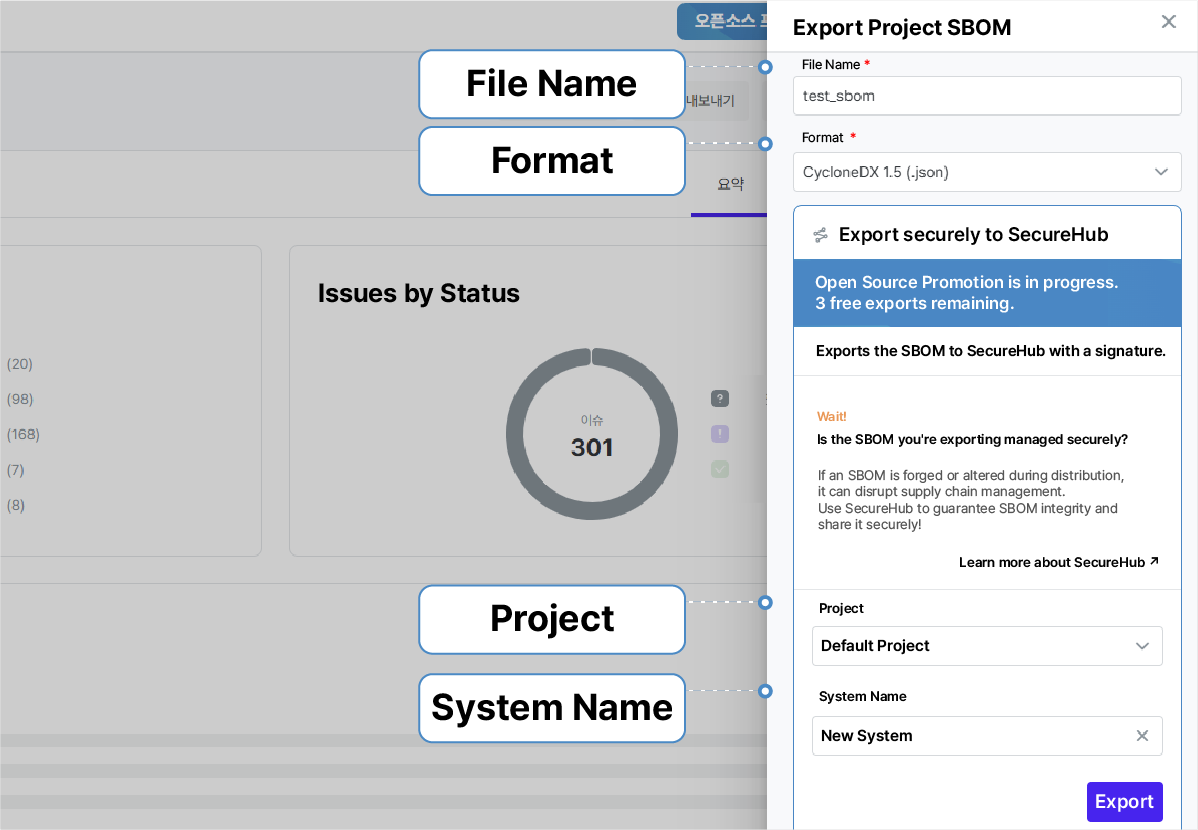Open the Format dropdown showing CycloneDX 1.5
Viewport: 1198px width, 830px height.
987,172
